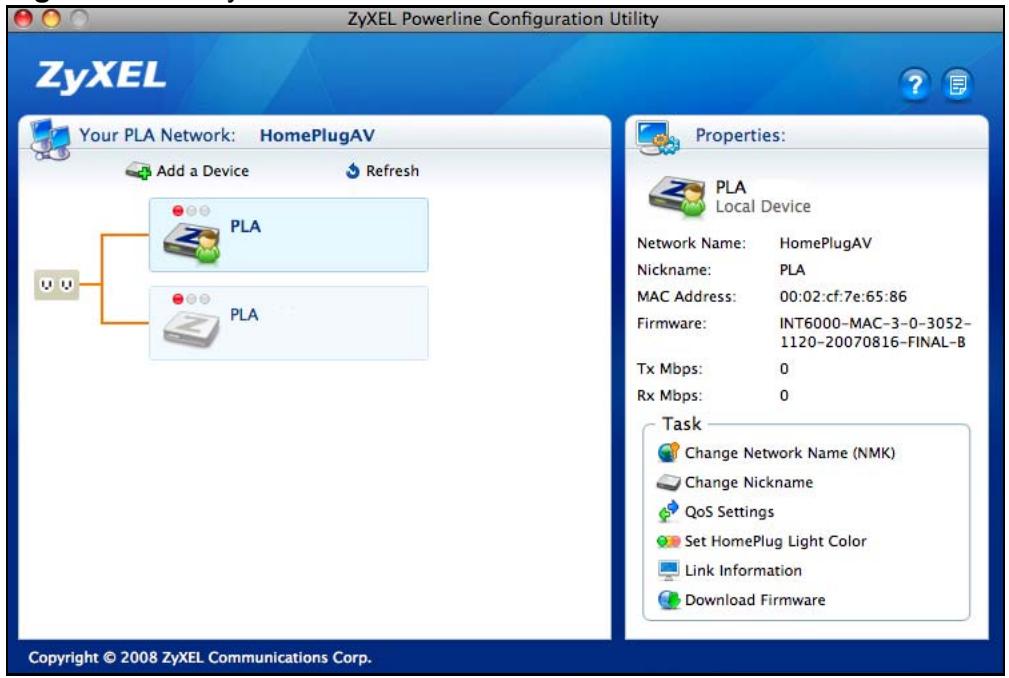Click the Change Nickname device icon
The width and height of the screenshot is (1009, 678).
(x=668, y=482)
